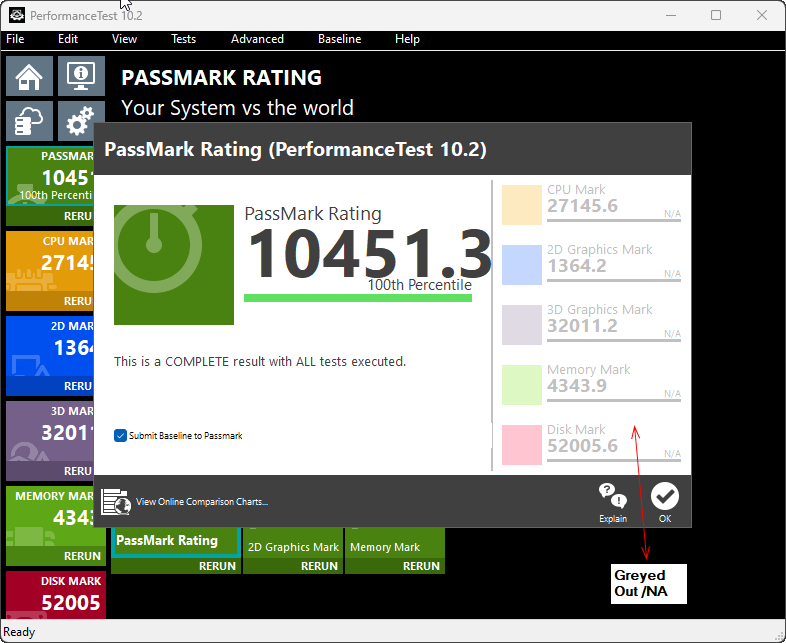
Task: Toggle Submit Baseline to Passmark checkbox
Action: 120,436
